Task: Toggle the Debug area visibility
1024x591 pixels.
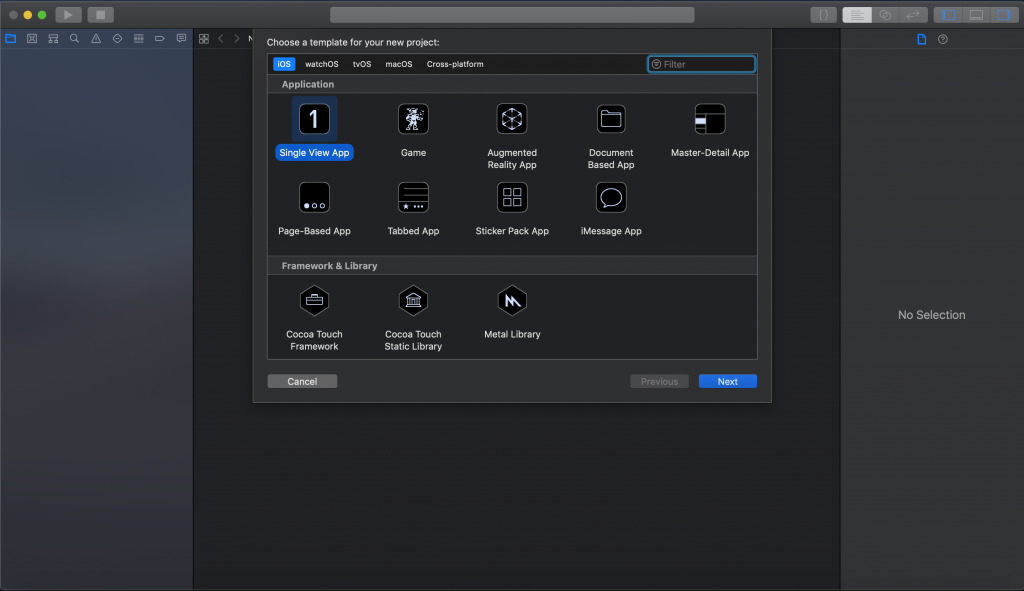Action: (976, 14)
